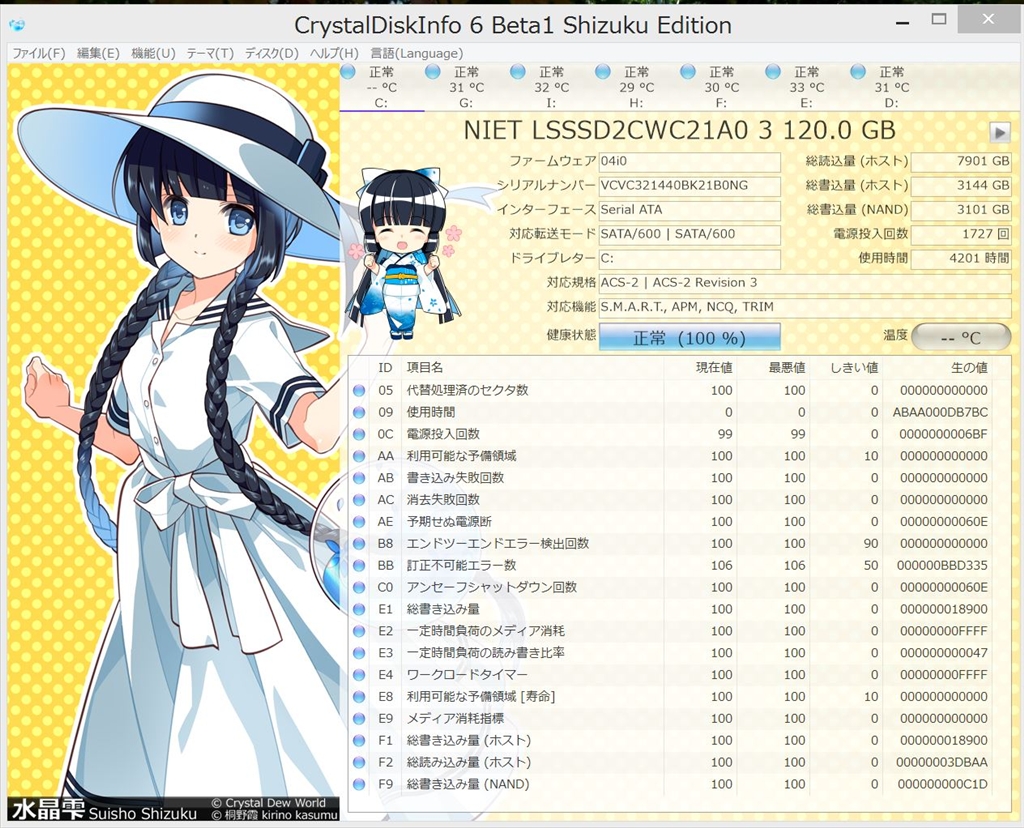Click status icon of row 0C 電源投入回数
1024x828 pixels.
359,434
